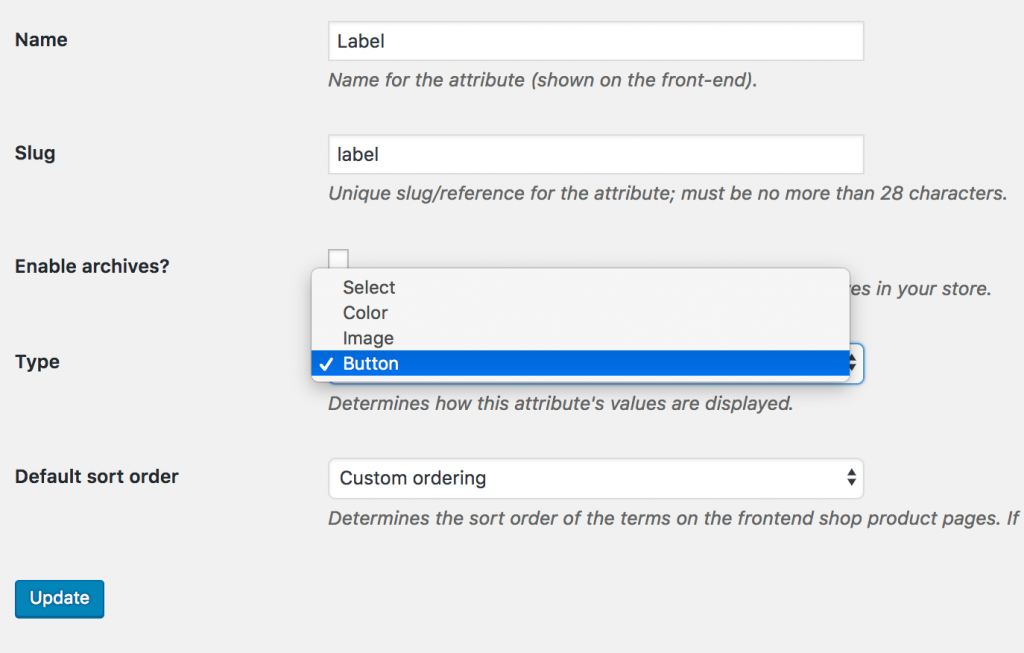
Task: Click the Slug input containing "label"
Action: tap(595, 154)
